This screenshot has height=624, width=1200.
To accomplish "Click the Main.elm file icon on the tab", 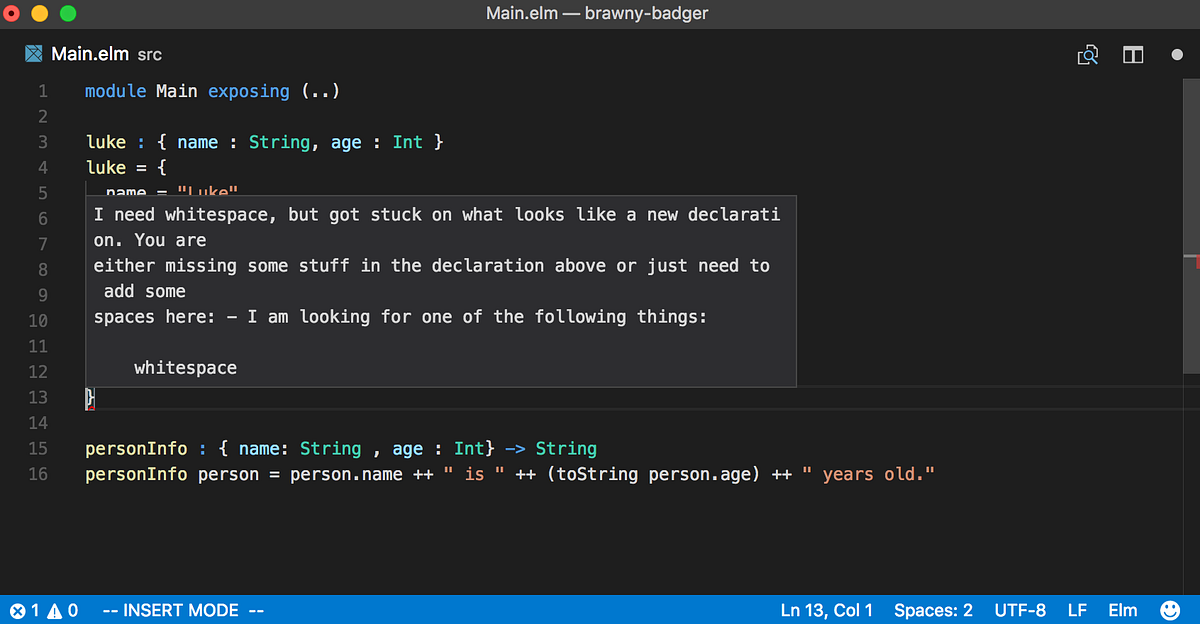I will (33, 53).
